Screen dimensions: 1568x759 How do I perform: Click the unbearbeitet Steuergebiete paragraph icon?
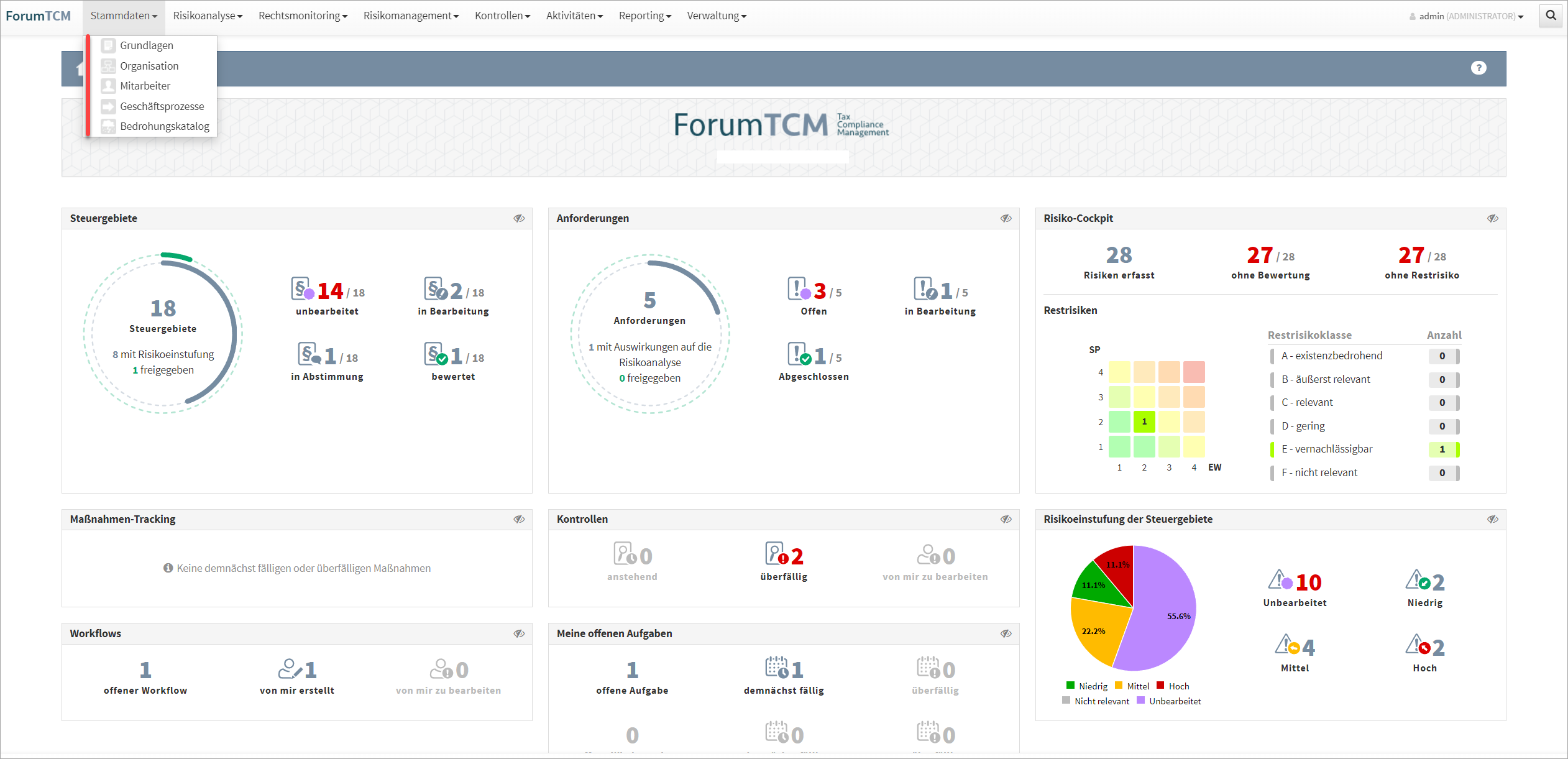coord(302,289)
